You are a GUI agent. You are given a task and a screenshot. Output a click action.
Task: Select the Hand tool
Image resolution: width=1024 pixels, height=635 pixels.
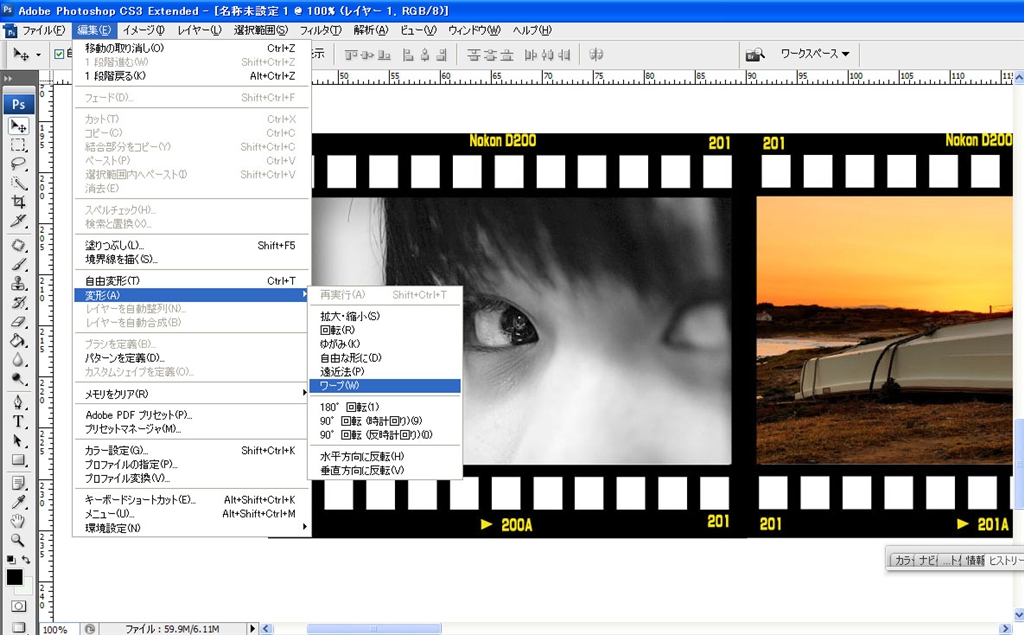coord(18,520)
